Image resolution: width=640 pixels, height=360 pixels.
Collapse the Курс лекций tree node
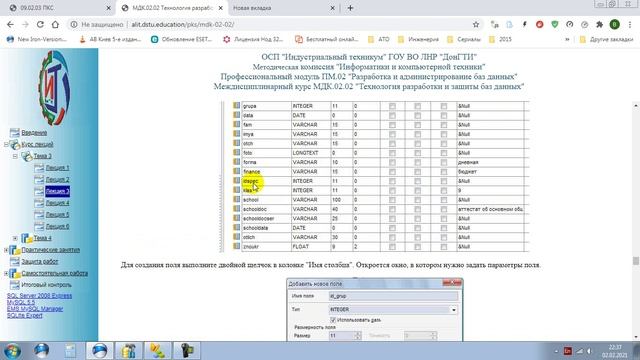coord(6,144)
